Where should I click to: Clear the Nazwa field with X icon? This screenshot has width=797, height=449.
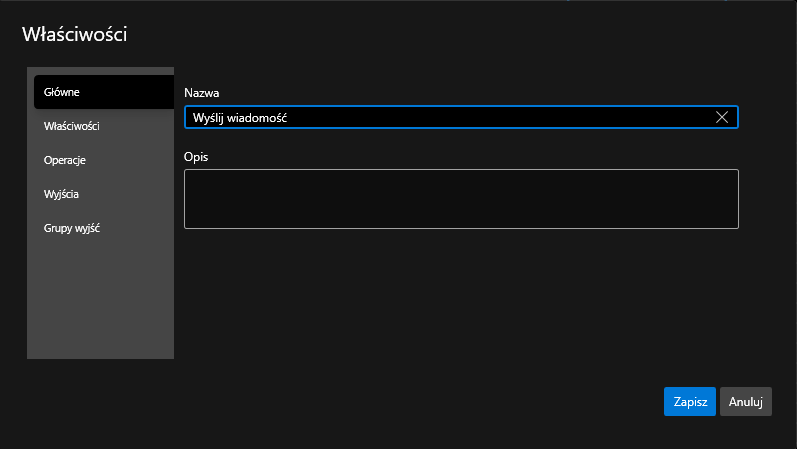point(722,117)
